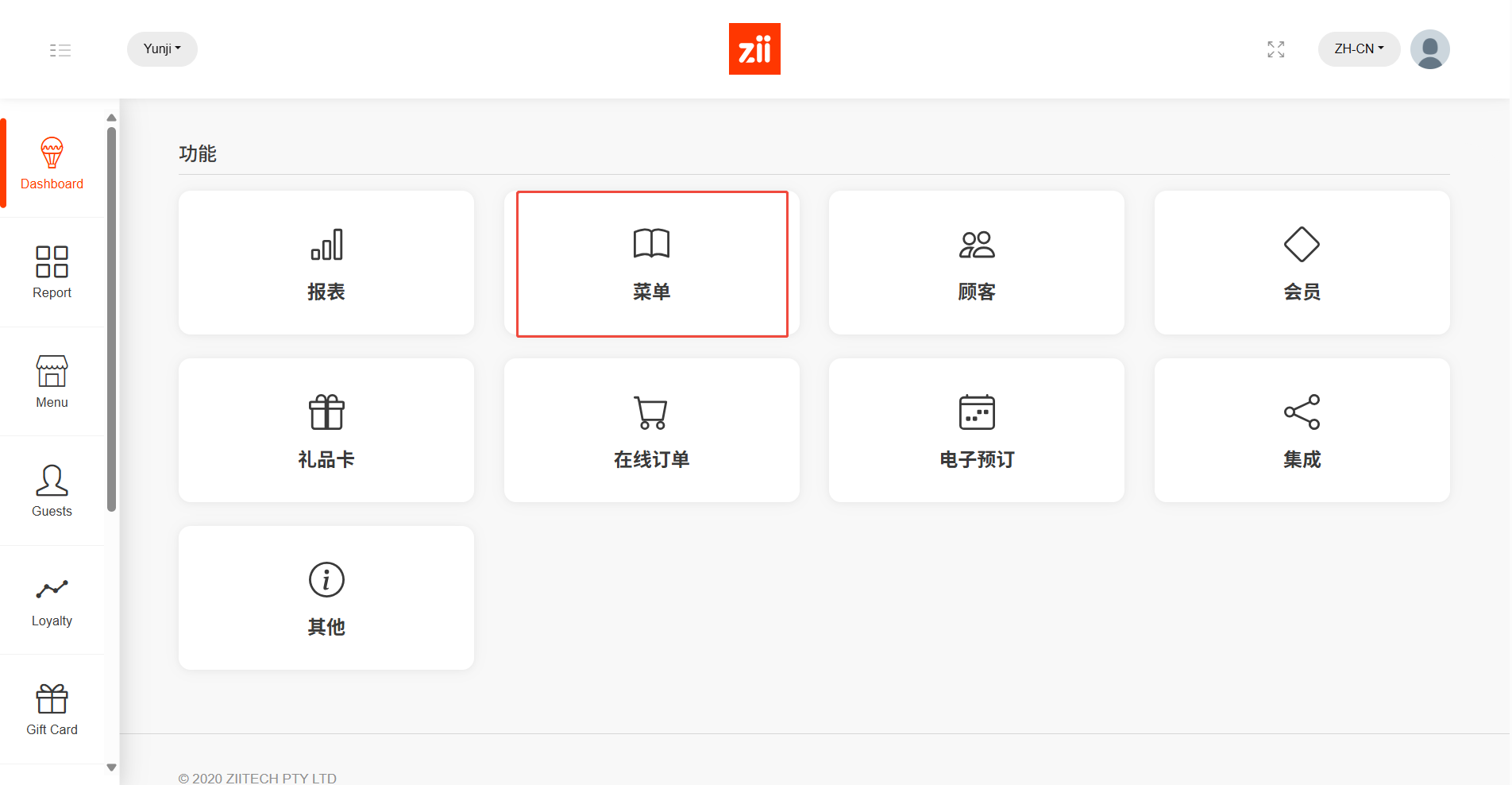The height and width of the screenshot is (785, 1512).
Task: Go to Report in the sidebar
Action: tap(52, 273)
